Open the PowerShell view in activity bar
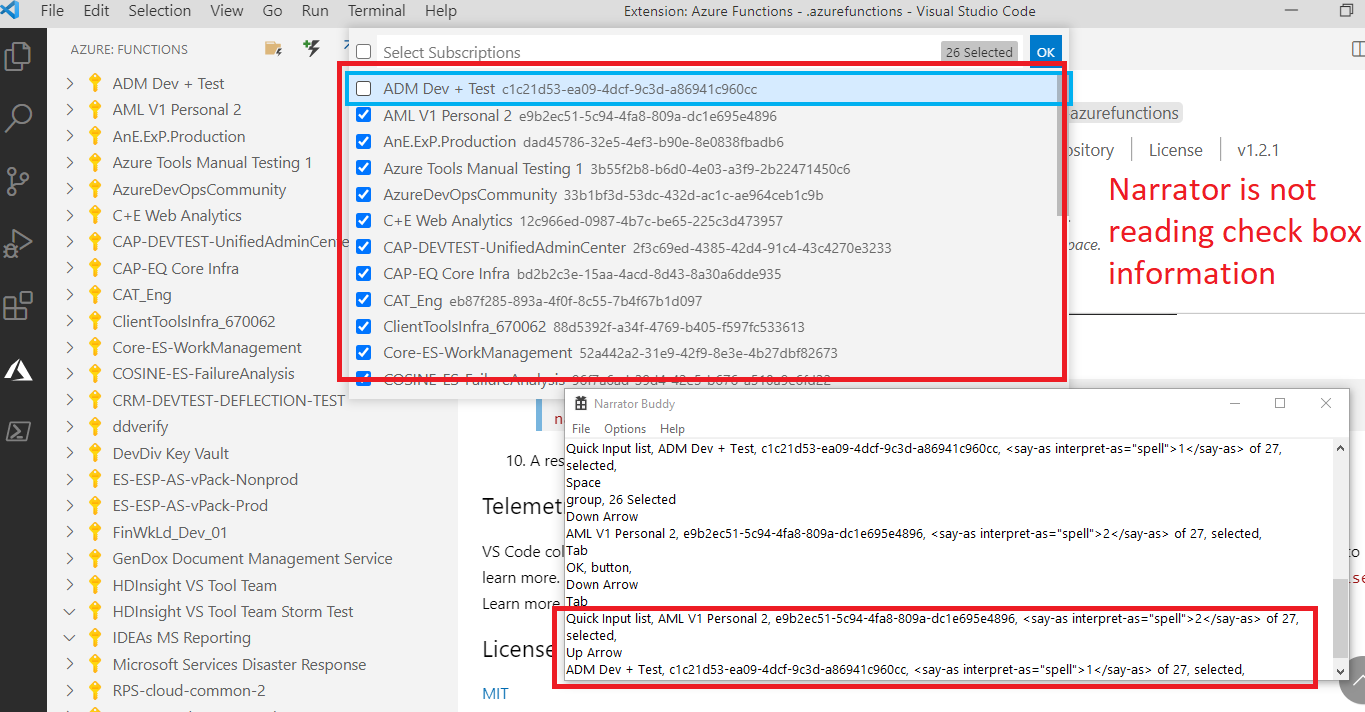Screen dimensions: 1365x712 pyautogui.click(x=18, y=431)
